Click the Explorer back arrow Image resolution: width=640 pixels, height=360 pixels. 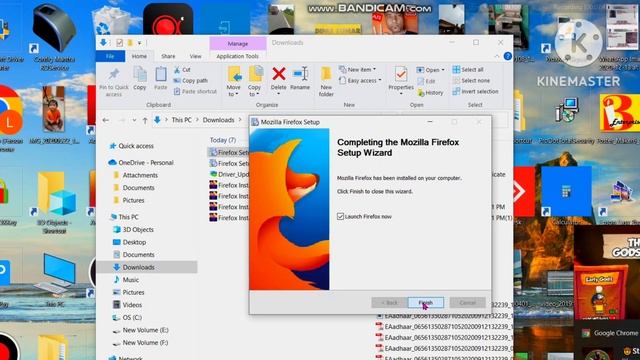[x=106, y=120]
